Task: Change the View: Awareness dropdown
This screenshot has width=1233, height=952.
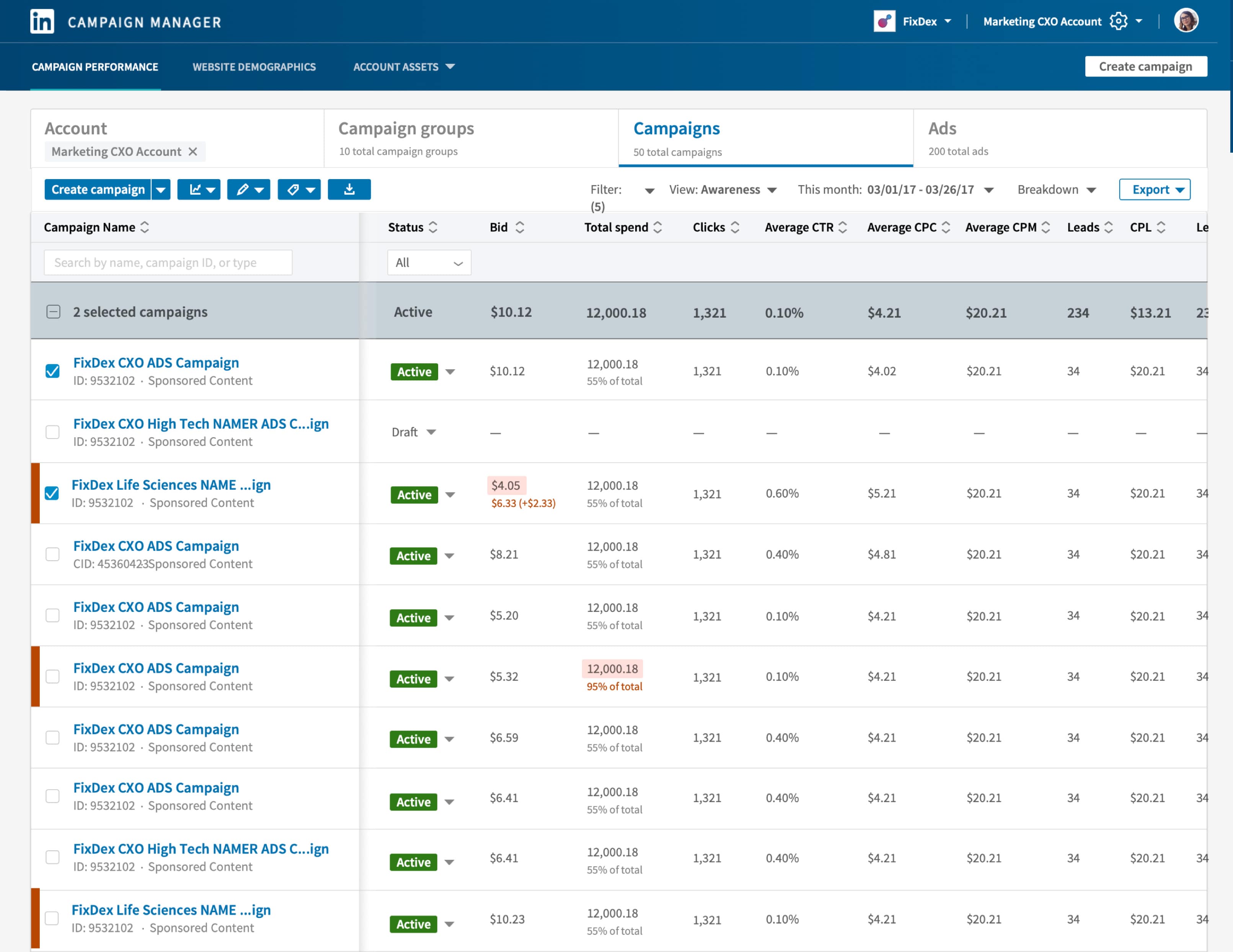Action: pos(723,190)
